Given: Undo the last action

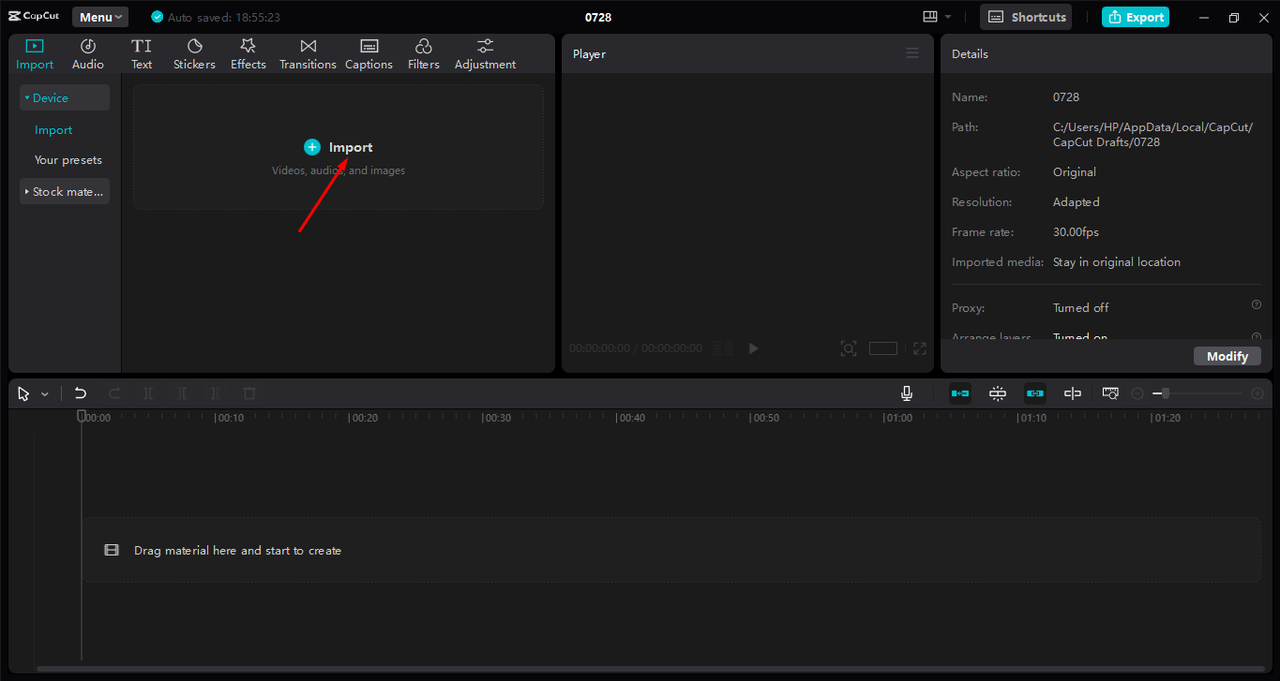Looking at the screenshot, I should coord(81,394).
